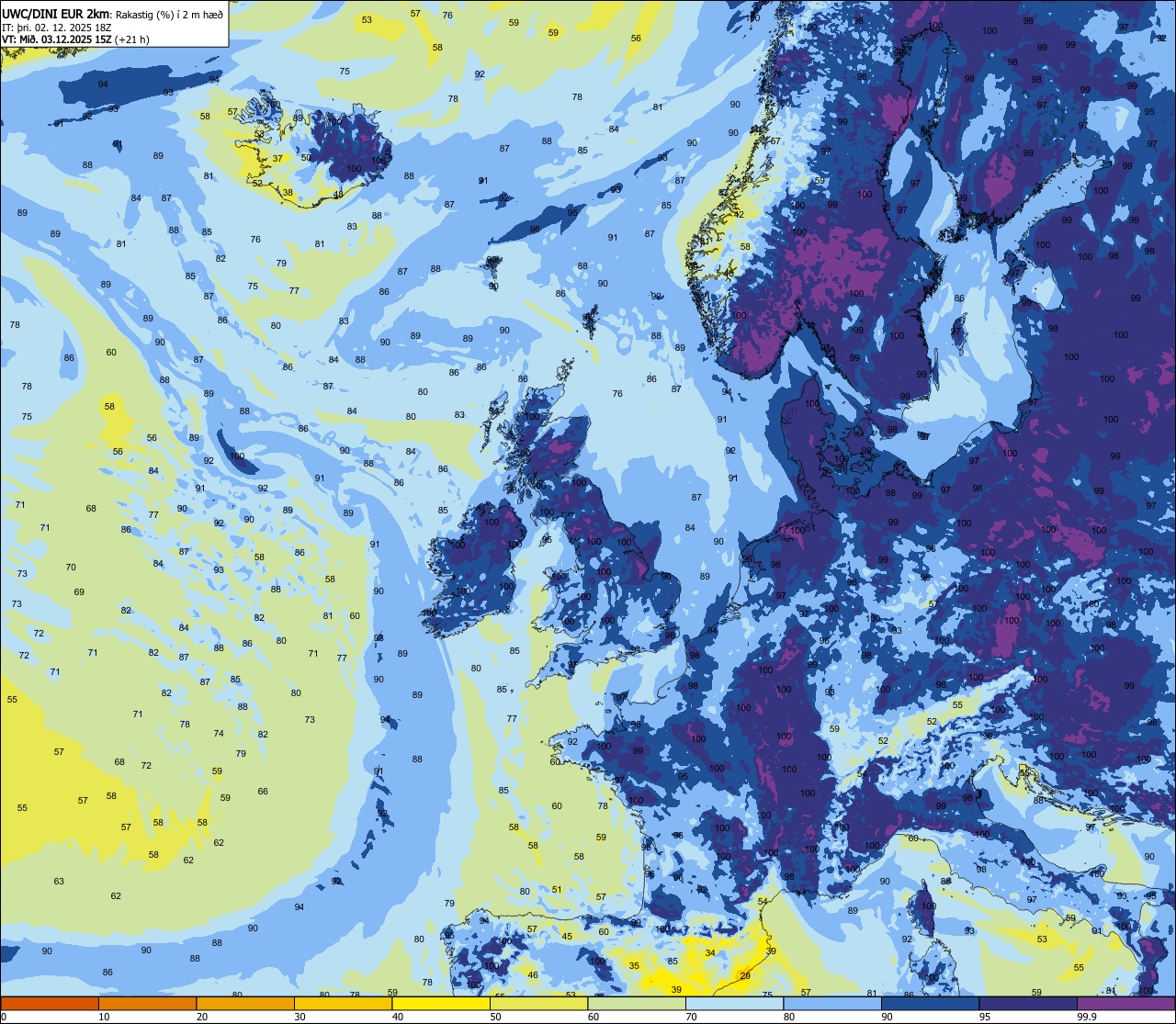Click the humidity value 67 on Norwegian coast
Viewport: 1176px width, 1024px height.
(775, 141)
